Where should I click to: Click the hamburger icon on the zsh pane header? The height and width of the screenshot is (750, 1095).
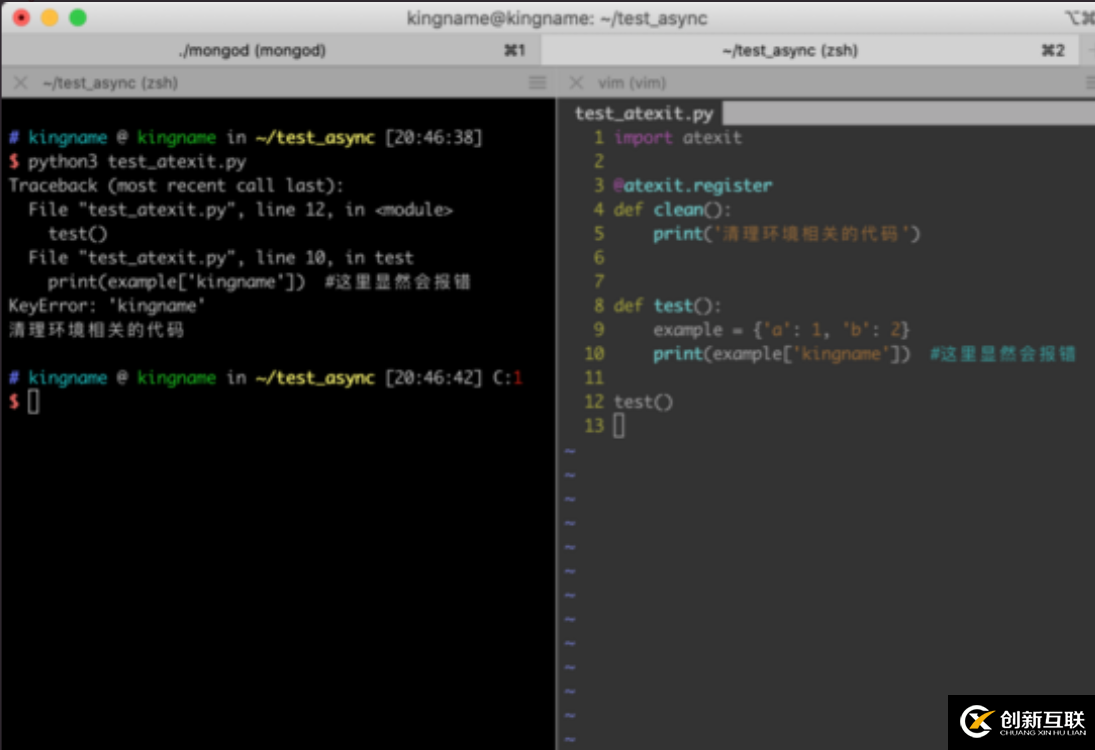coord(537,82)
